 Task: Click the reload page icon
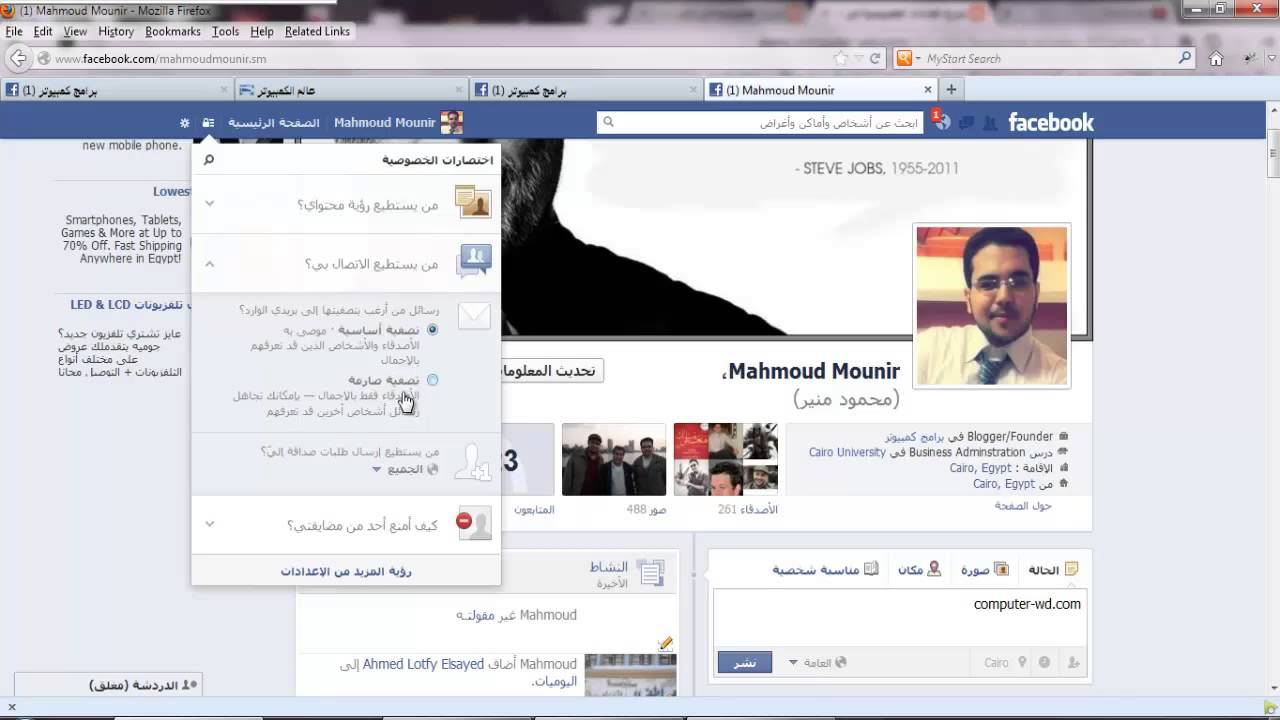pos(875,59)
